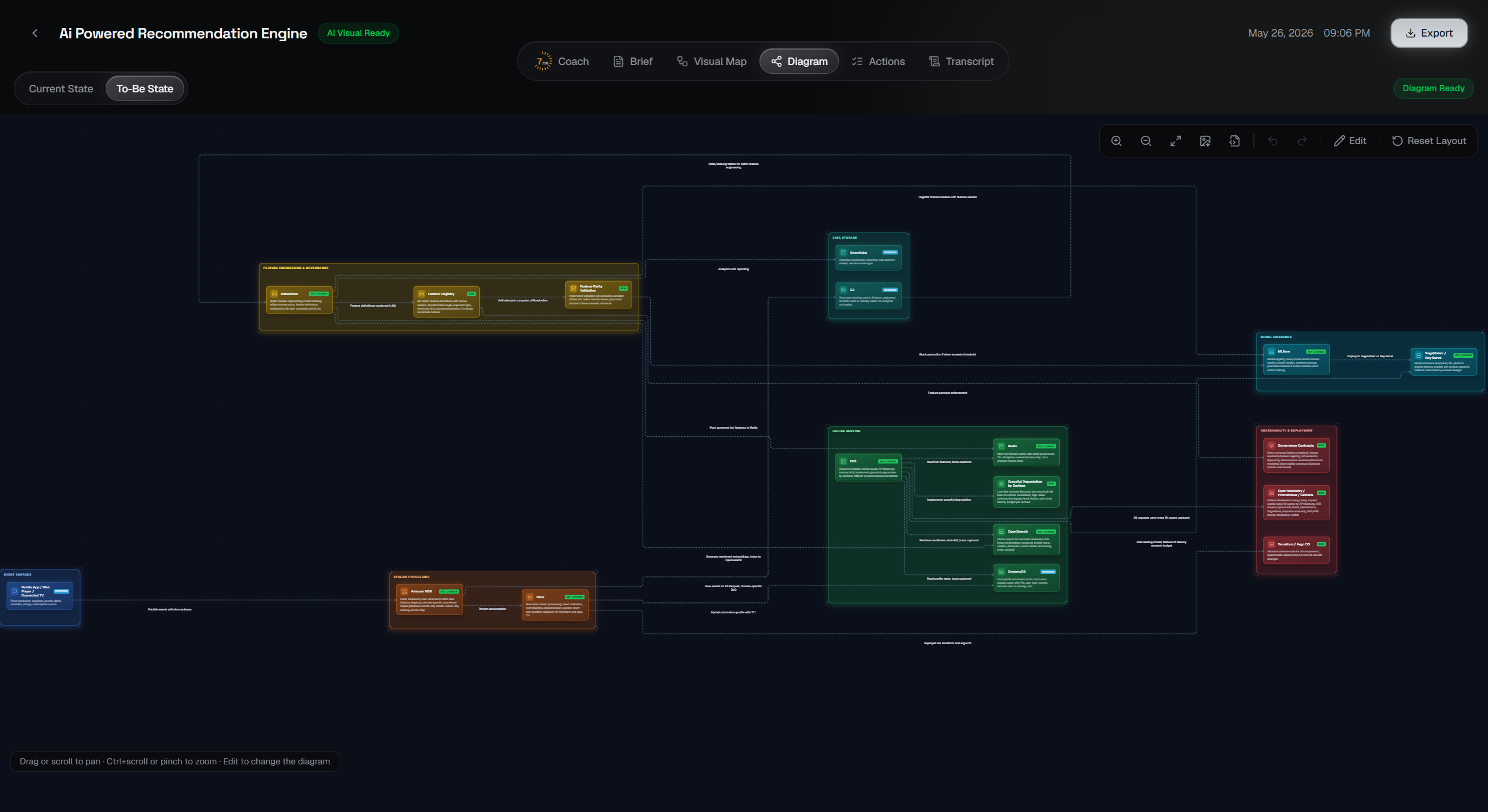Expand diagram to fullscreen
The width and height of the screenshot is (1488, 812).
coord(1175,141)
